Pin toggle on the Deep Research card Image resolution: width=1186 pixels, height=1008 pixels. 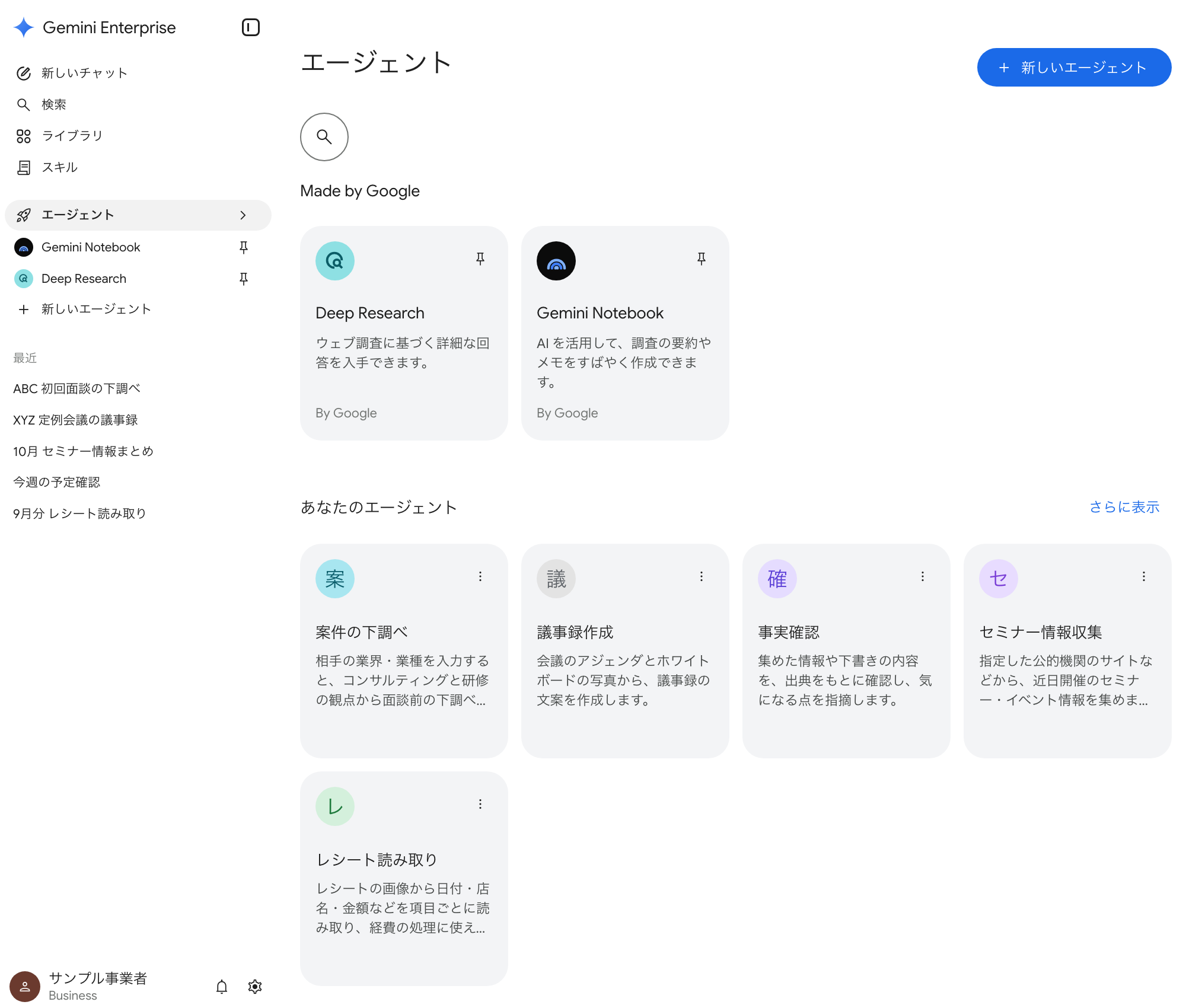click(480, 259)
